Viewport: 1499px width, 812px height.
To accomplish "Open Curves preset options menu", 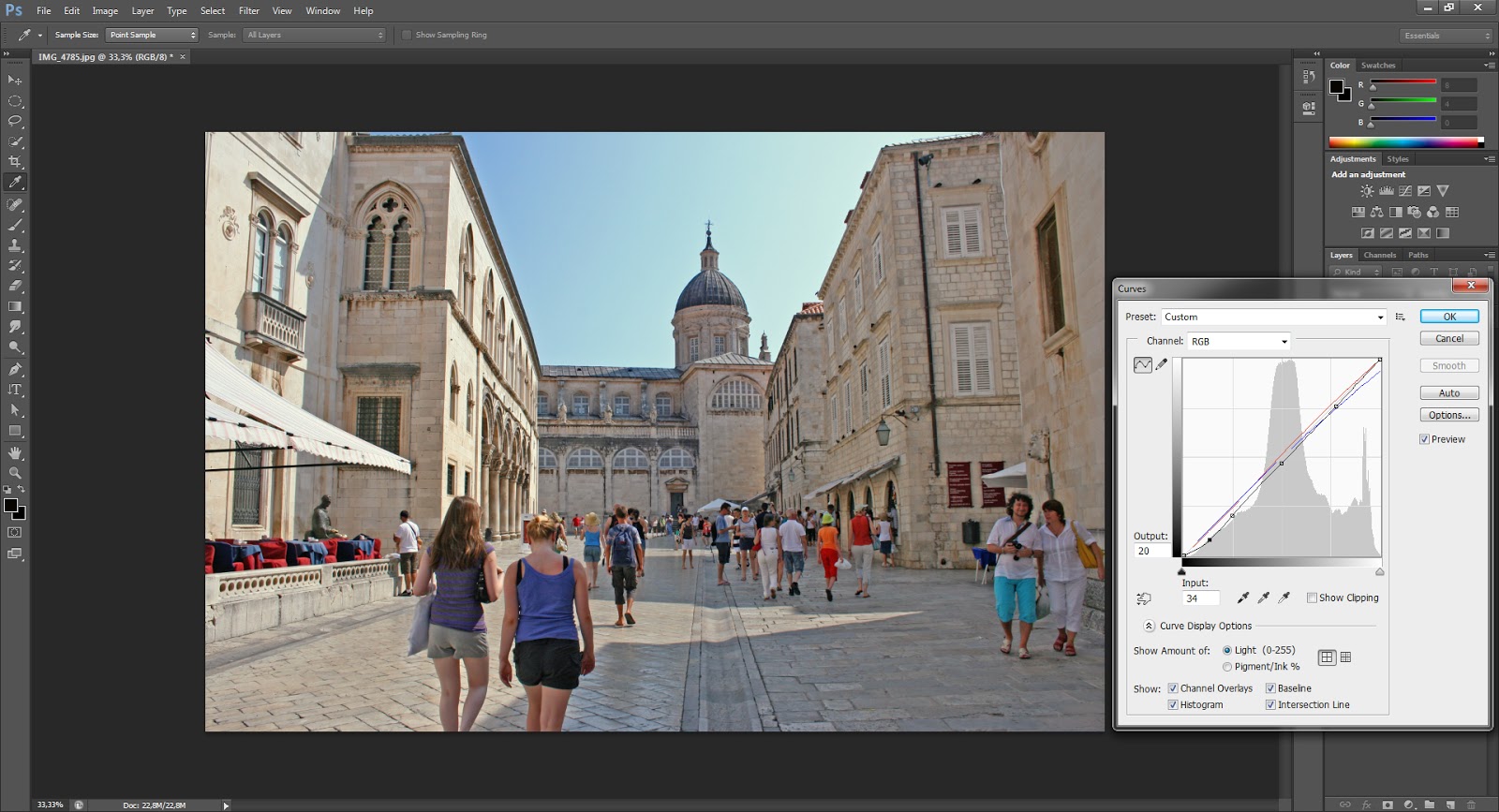I will point(1401,317).
